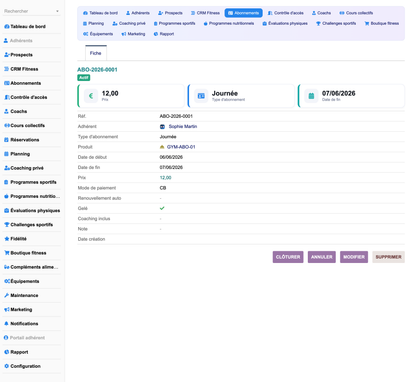Screen dimensions: 416x382
Task: Open Réservations icon in sidebar
Action: point(6,140)
